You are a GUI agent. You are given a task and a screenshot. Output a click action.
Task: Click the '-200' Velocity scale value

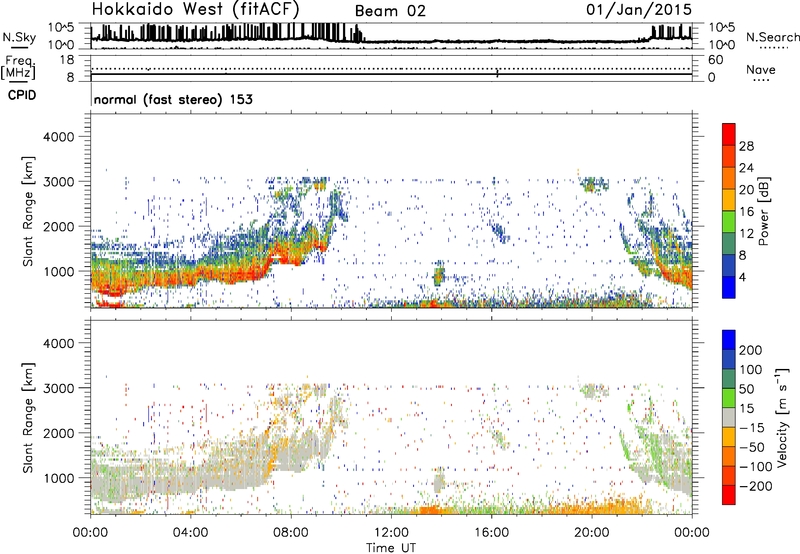coord(756,486)
